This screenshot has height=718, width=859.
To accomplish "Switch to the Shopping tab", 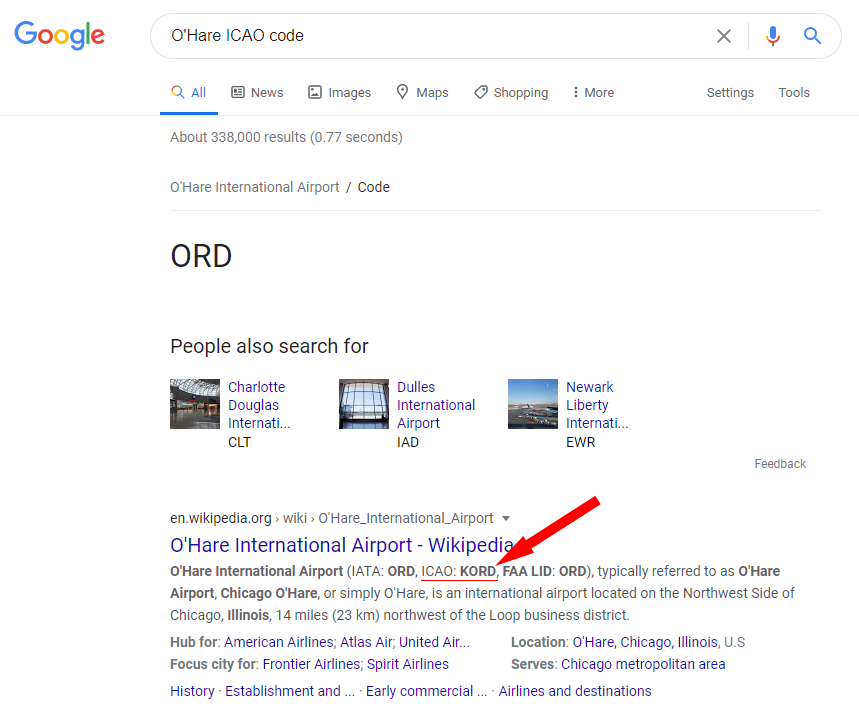I will (x=511, y=93).
